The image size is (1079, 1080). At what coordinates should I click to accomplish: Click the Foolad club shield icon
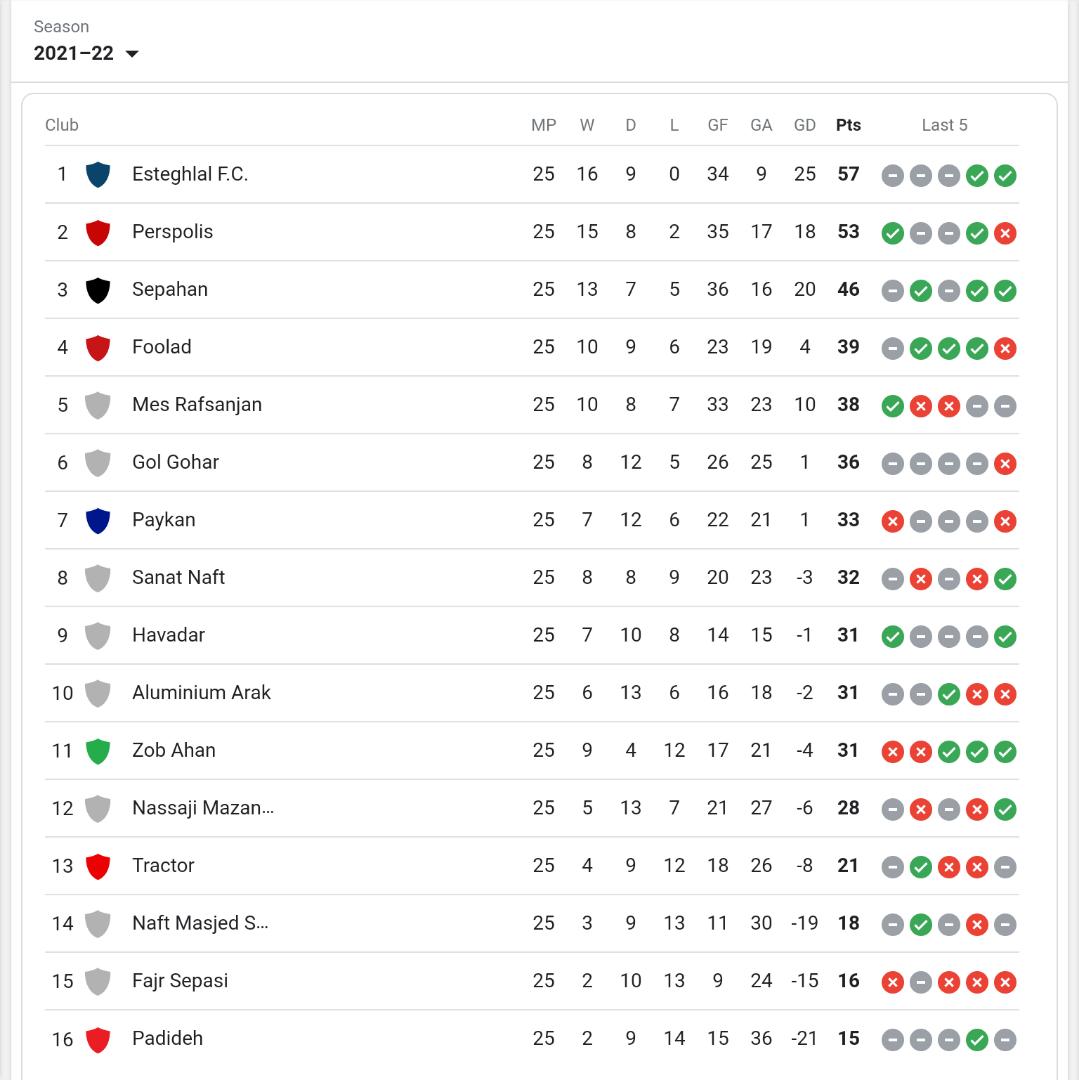pyautogui.click(x=97, y=348)
